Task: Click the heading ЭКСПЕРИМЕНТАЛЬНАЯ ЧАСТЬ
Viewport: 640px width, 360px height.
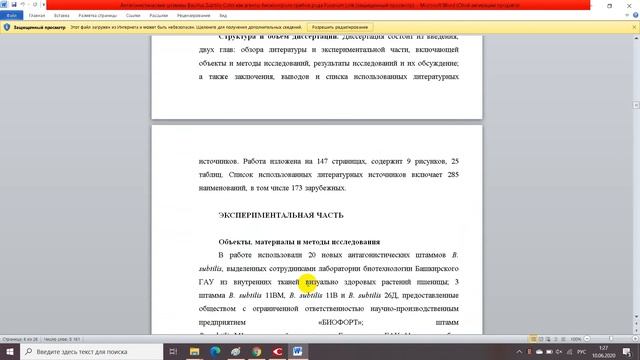Action: 281,215
